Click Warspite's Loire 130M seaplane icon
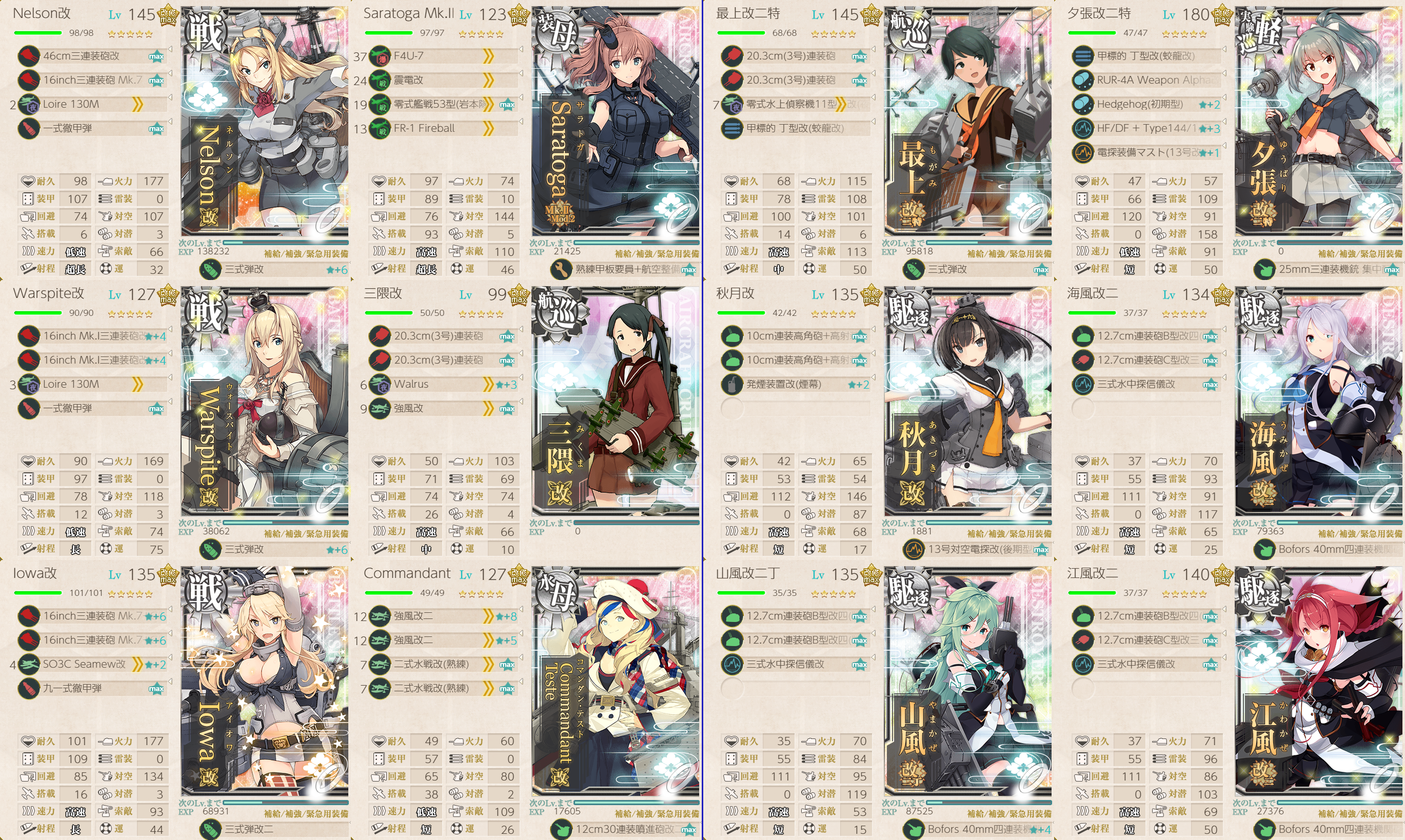 click(x=28, y=384)
